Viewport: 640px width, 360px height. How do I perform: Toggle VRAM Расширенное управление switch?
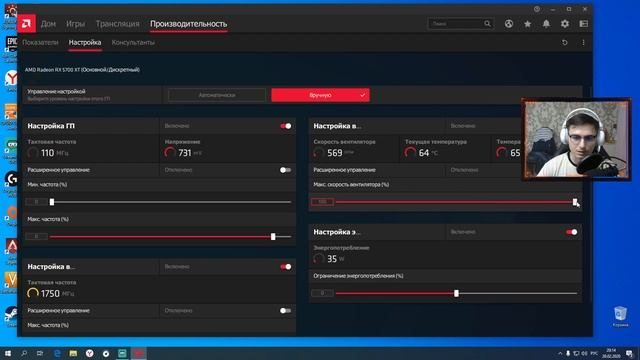pos(286,311)
